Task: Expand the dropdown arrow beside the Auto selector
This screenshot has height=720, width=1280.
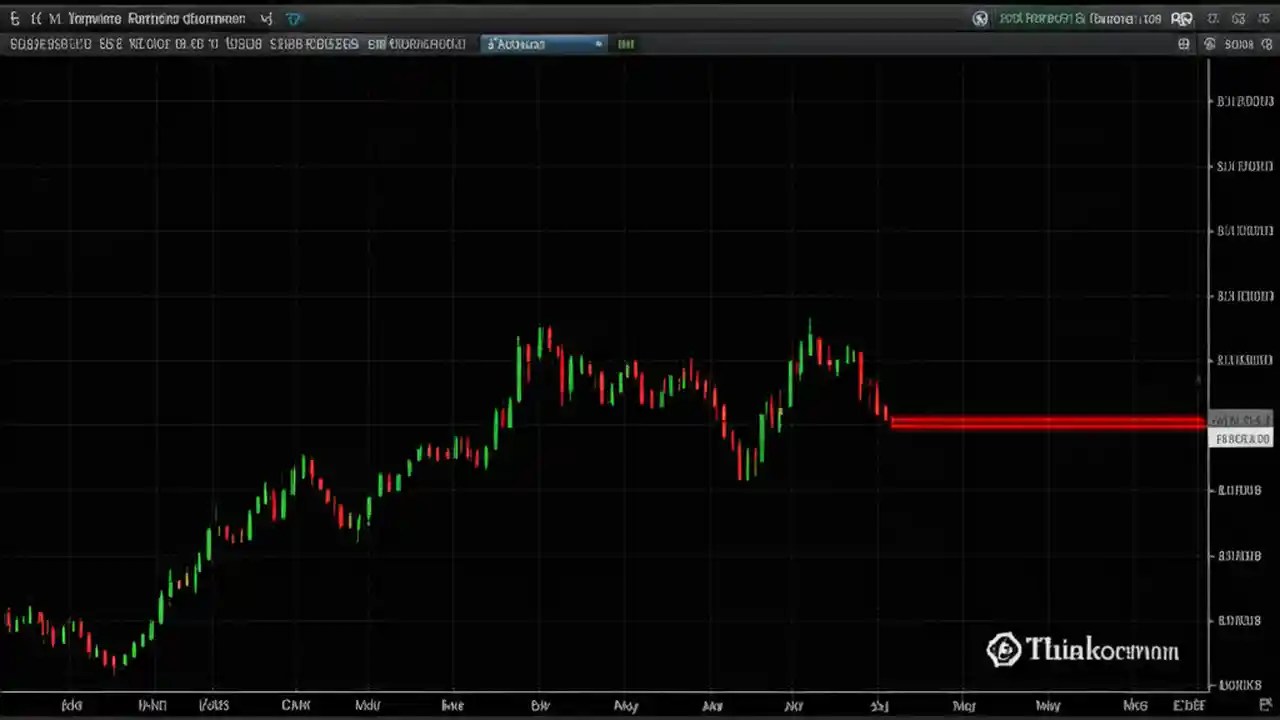Action: [598, 43]
